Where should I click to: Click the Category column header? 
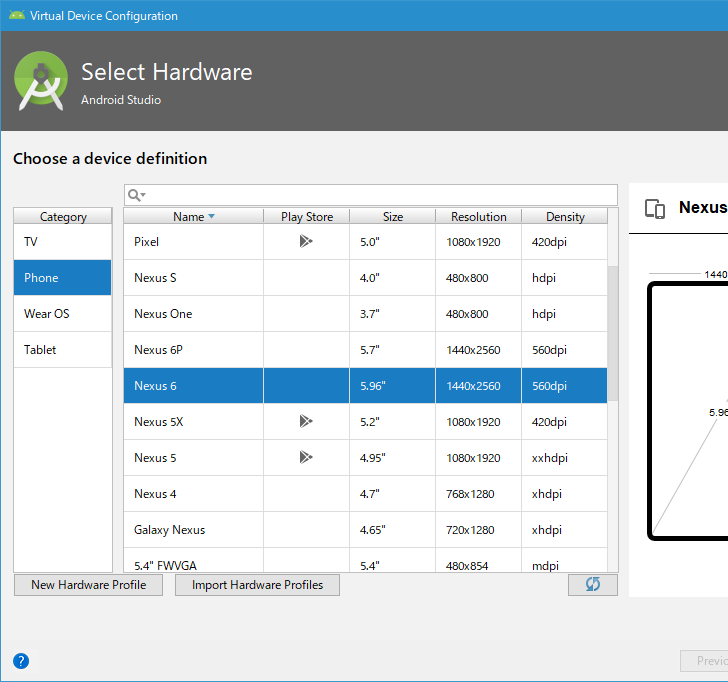pos(63,217)
